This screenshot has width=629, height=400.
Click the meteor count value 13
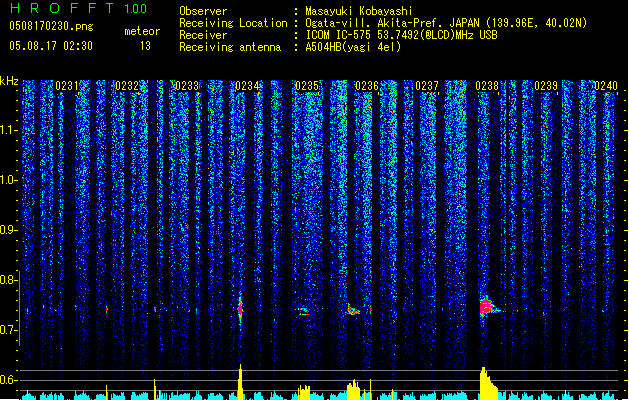coord(145,46)
